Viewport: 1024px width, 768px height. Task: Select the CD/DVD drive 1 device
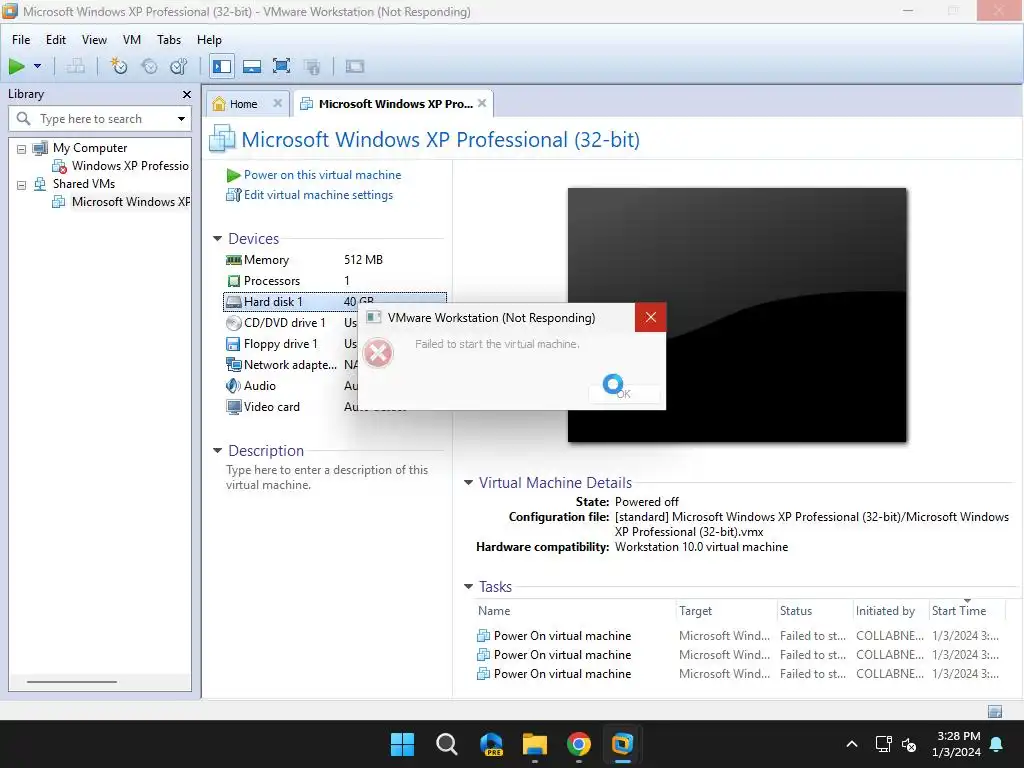pyautogui.click(x=292, y=323)
